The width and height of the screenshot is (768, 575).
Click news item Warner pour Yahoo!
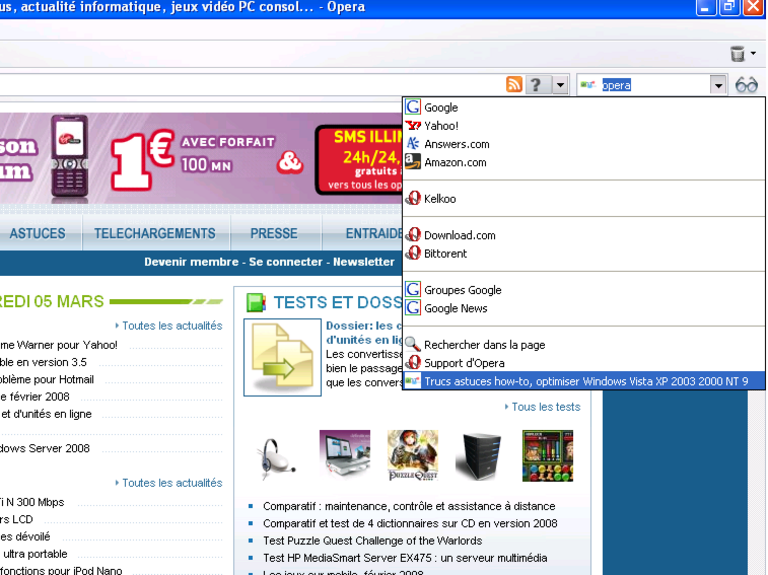59,345
